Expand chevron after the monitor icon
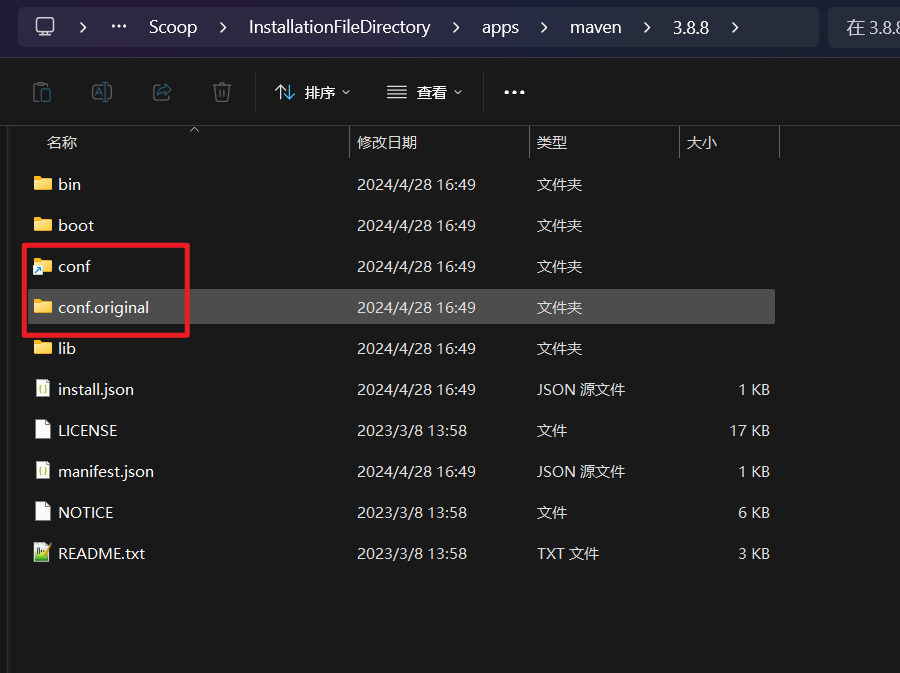900x673 pixels. (x=83, y=27)
